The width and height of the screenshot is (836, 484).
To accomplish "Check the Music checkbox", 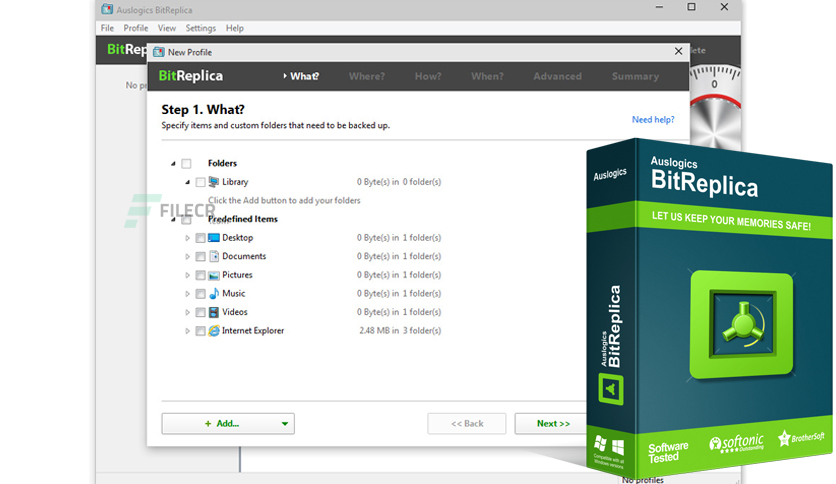I will pyautogui.click(x=200, y=294).
